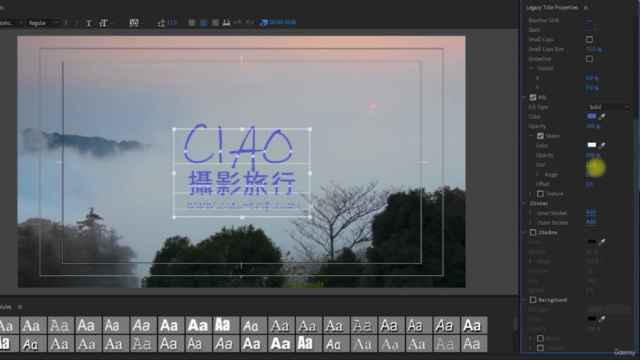Use the Background color eyedropper

tap(602, 319)
